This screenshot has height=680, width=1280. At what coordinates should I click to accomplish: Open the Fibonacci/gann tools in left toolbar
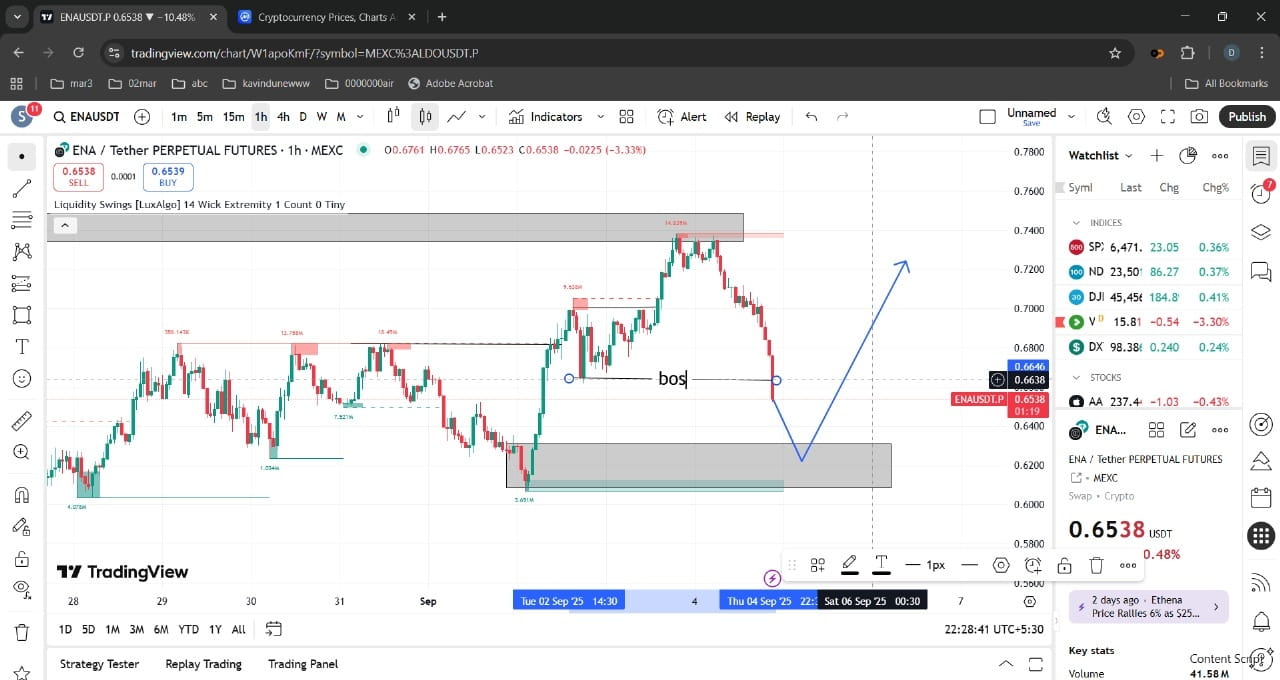(22, 219)
